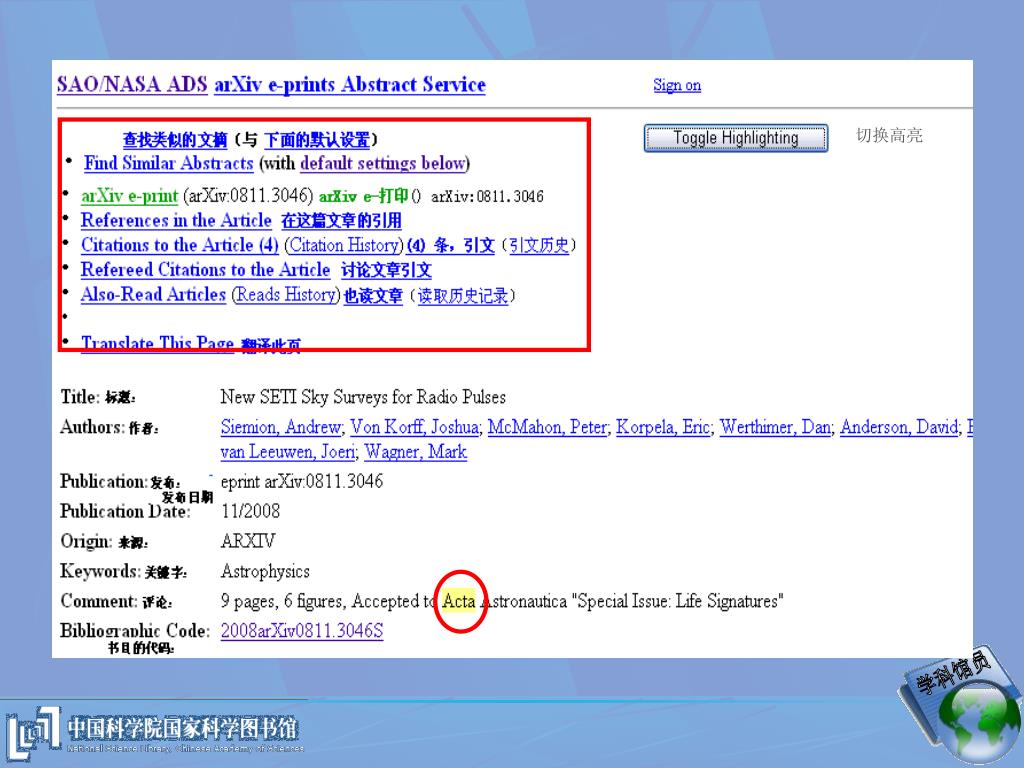Viewport: 1024px width, 768px height.
Task: Open bibliographic code 2008arXiv0811.3046S
Action: pos(302,631)
